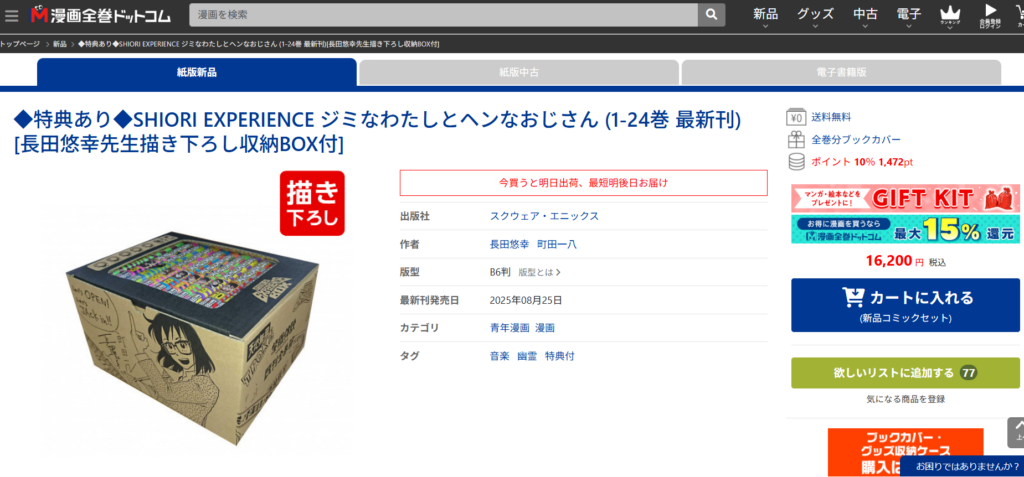Open the ブックカバー・グッズ収納ケース orange banner

point(905,452)
